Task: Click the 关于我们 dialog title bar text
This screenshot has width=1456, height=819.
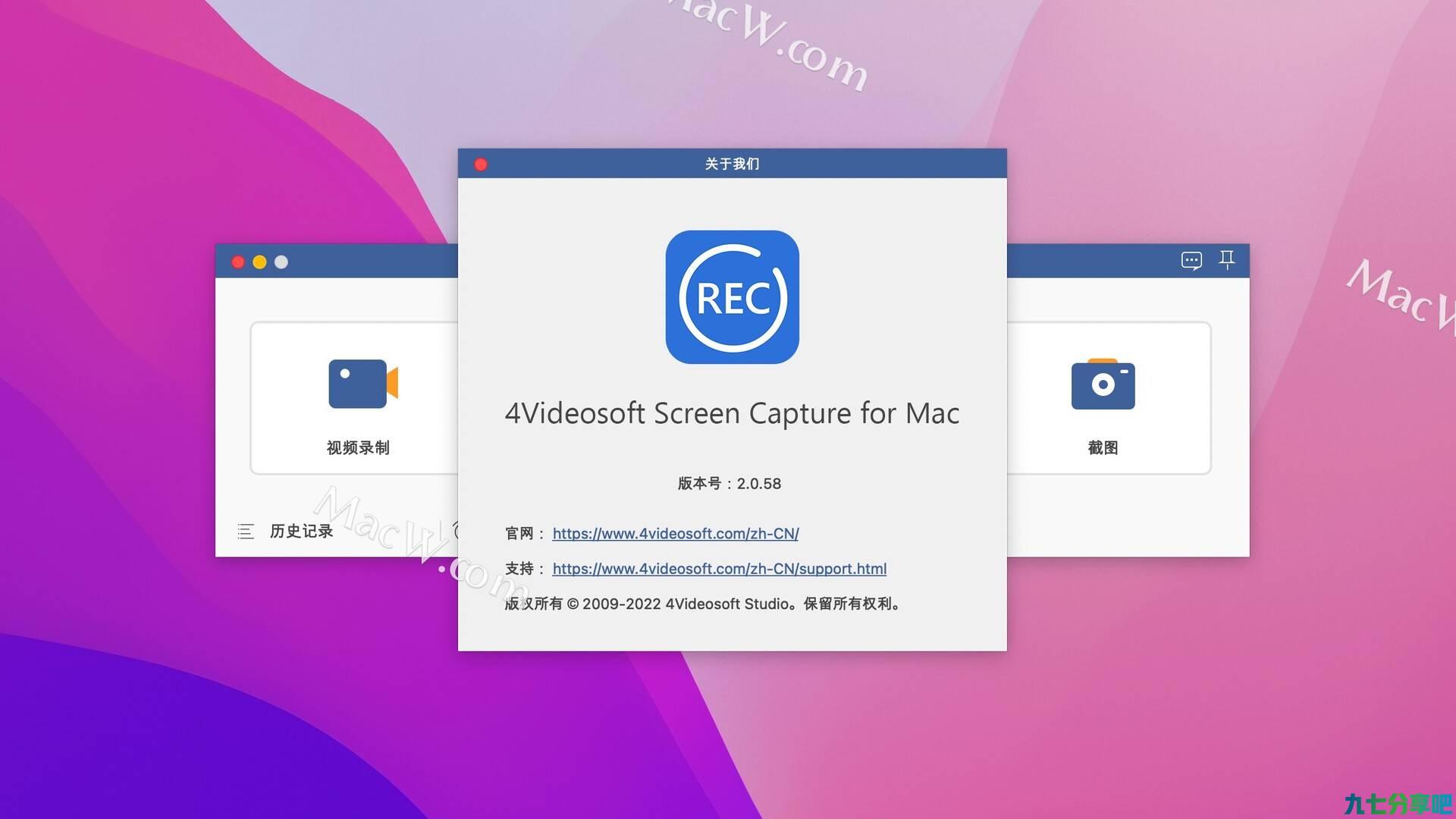Action: (732, 164)
